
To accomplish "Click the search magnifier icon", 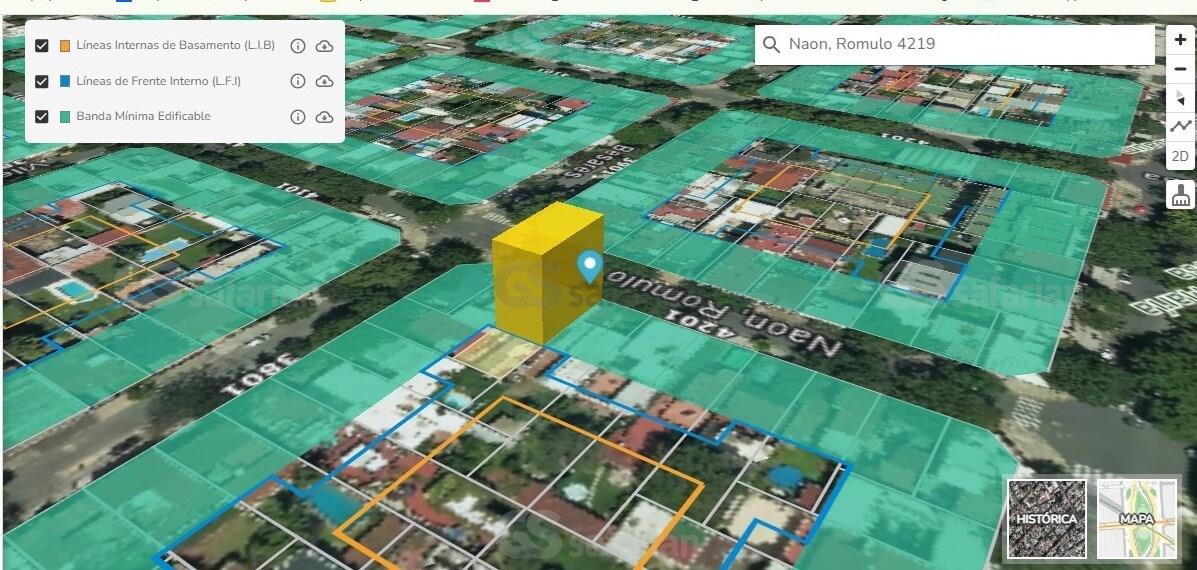I will click(x=771, y=44).
